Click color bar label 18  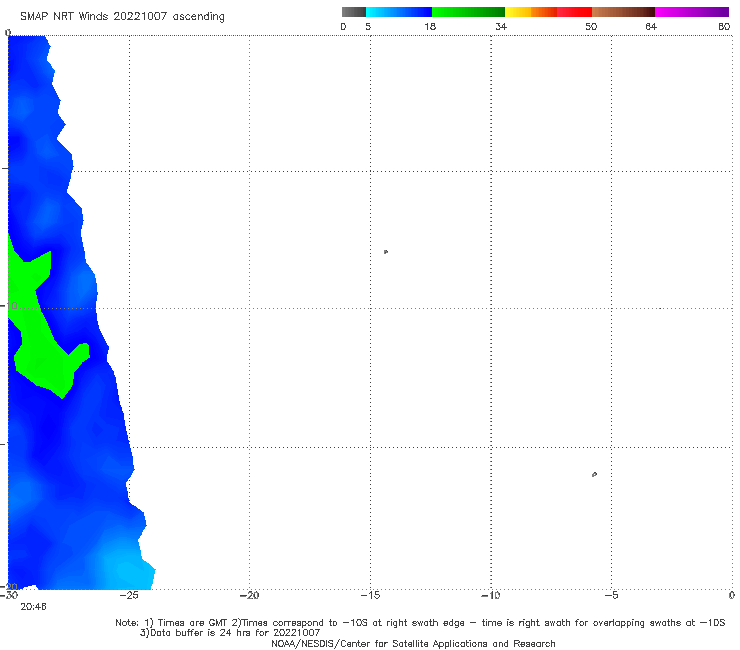point(430,26)
